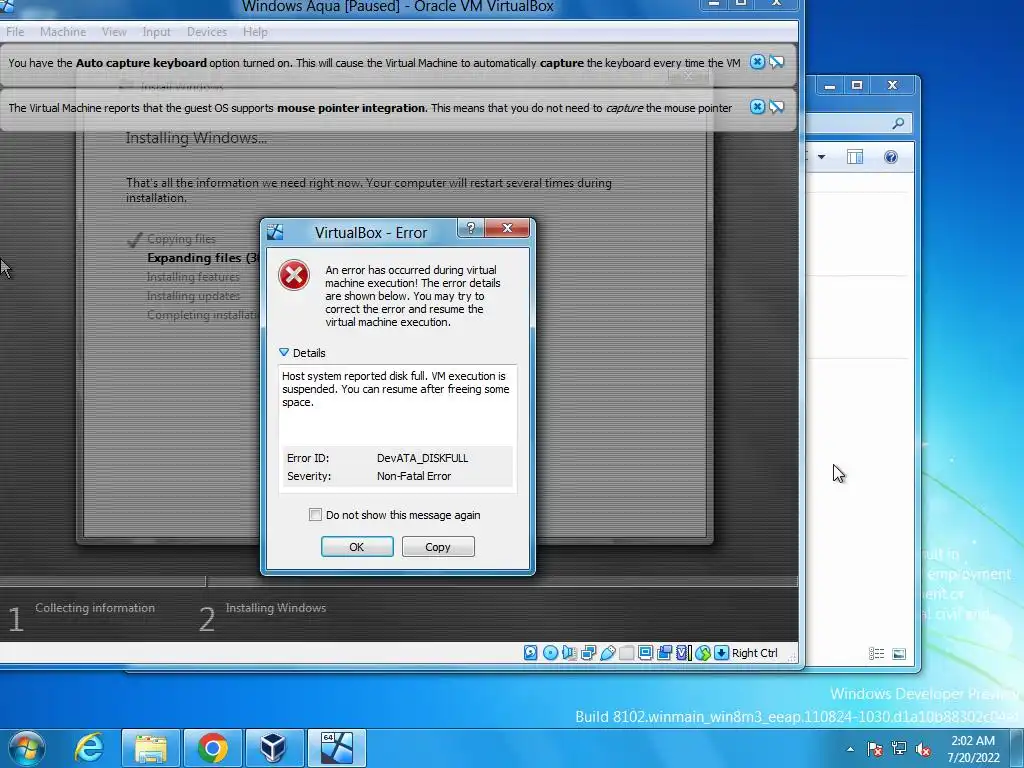Open the Machine menu
The image size is (1024, 768).
(x=63, y=31)
